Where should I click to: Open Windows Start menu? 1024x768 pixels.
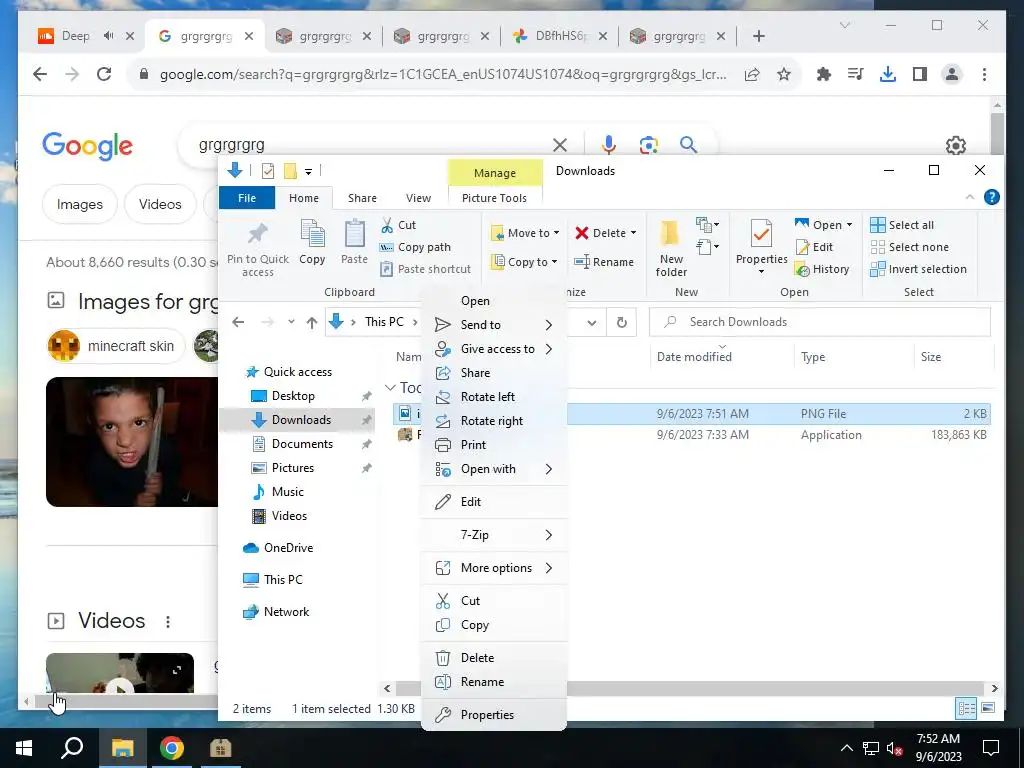point(24,748)
